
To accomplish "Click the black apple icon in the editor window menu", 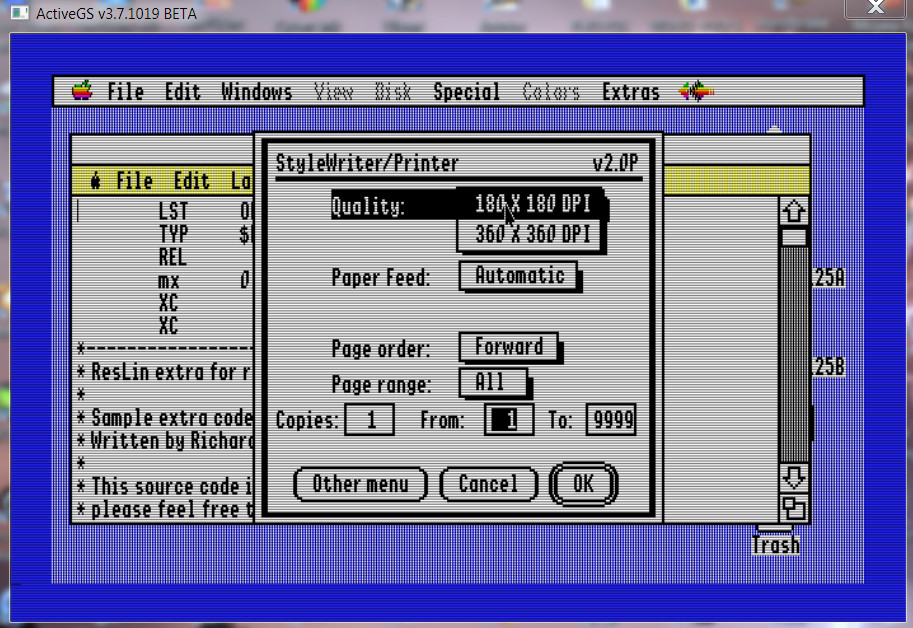I will [x=95, y=181].
